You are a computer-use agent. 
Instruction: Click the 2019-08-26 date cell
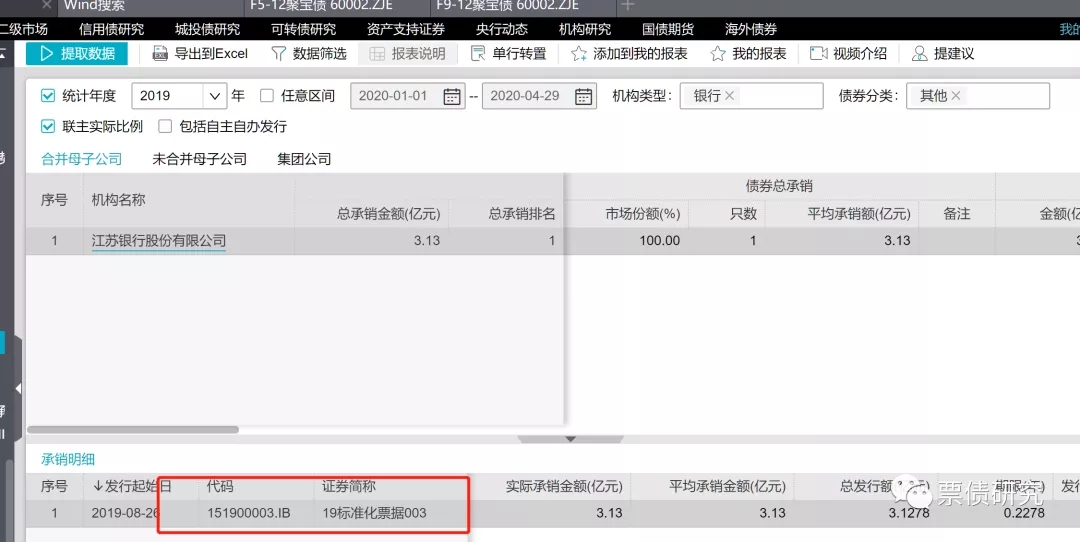[x=125, y=513]
